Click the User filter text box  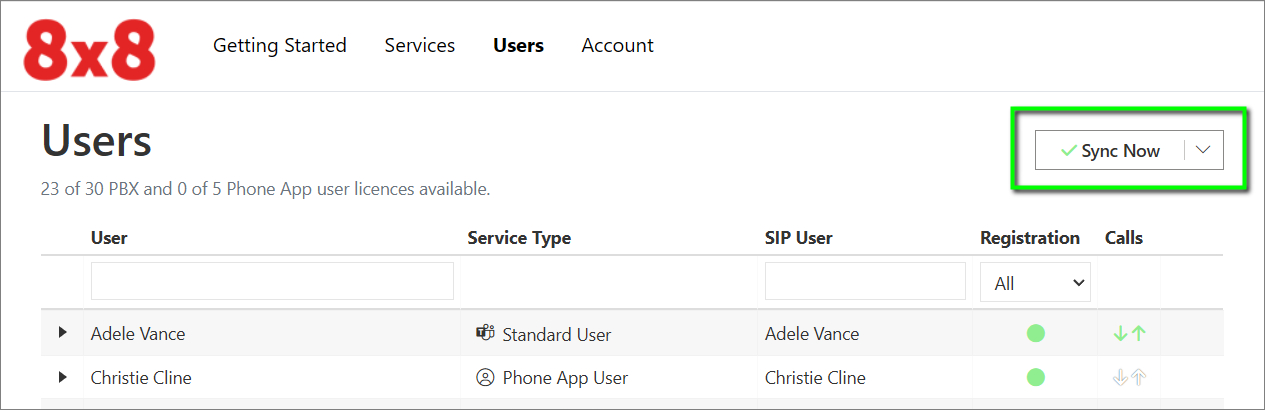pyautogui.click(x=272, y=281)
